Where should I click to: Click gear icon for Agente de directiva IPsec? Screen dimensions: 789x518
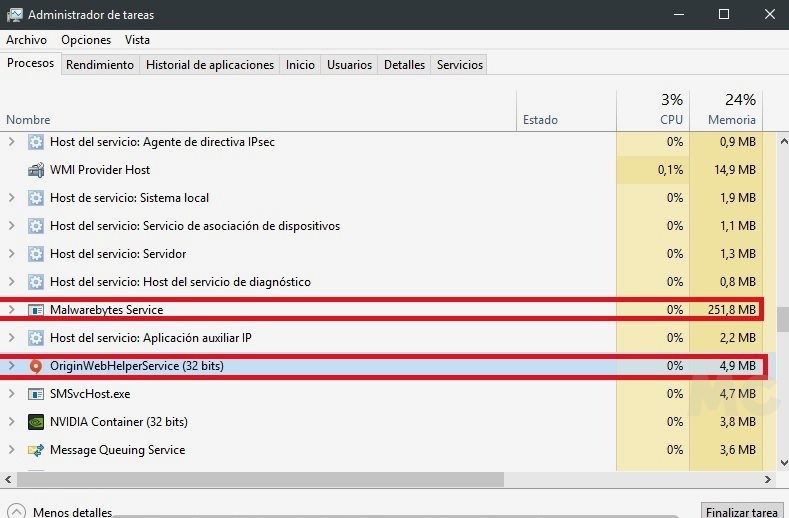click(36, 142)
